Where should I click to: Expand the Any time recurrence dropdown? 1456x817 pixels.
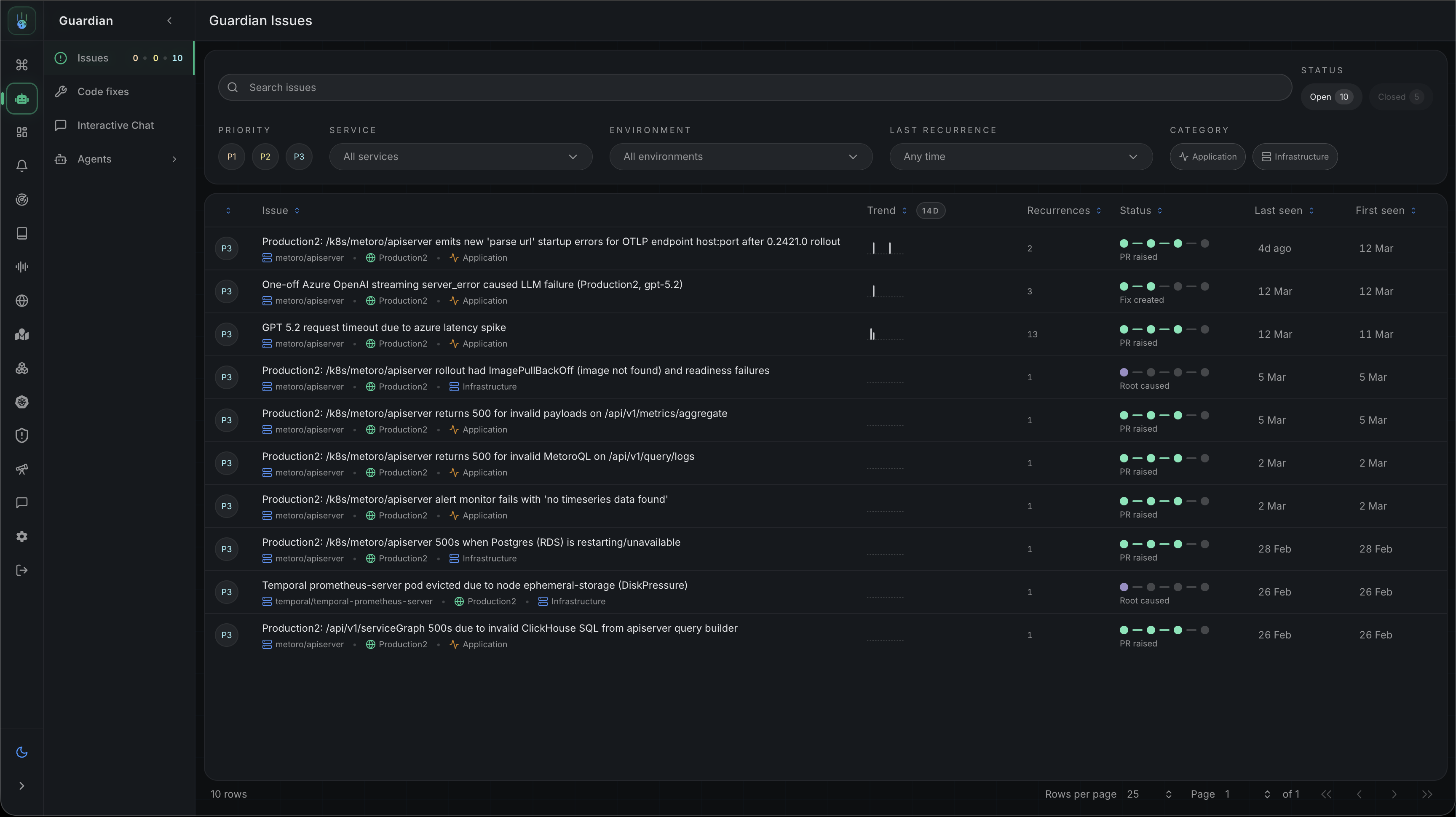point(1020,157)
